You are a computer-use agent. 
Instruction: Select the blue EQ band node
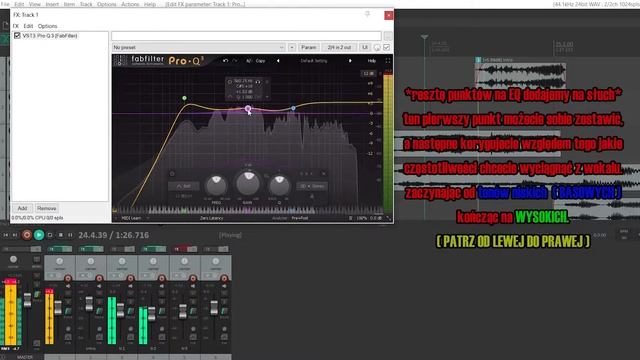[293, 108]
